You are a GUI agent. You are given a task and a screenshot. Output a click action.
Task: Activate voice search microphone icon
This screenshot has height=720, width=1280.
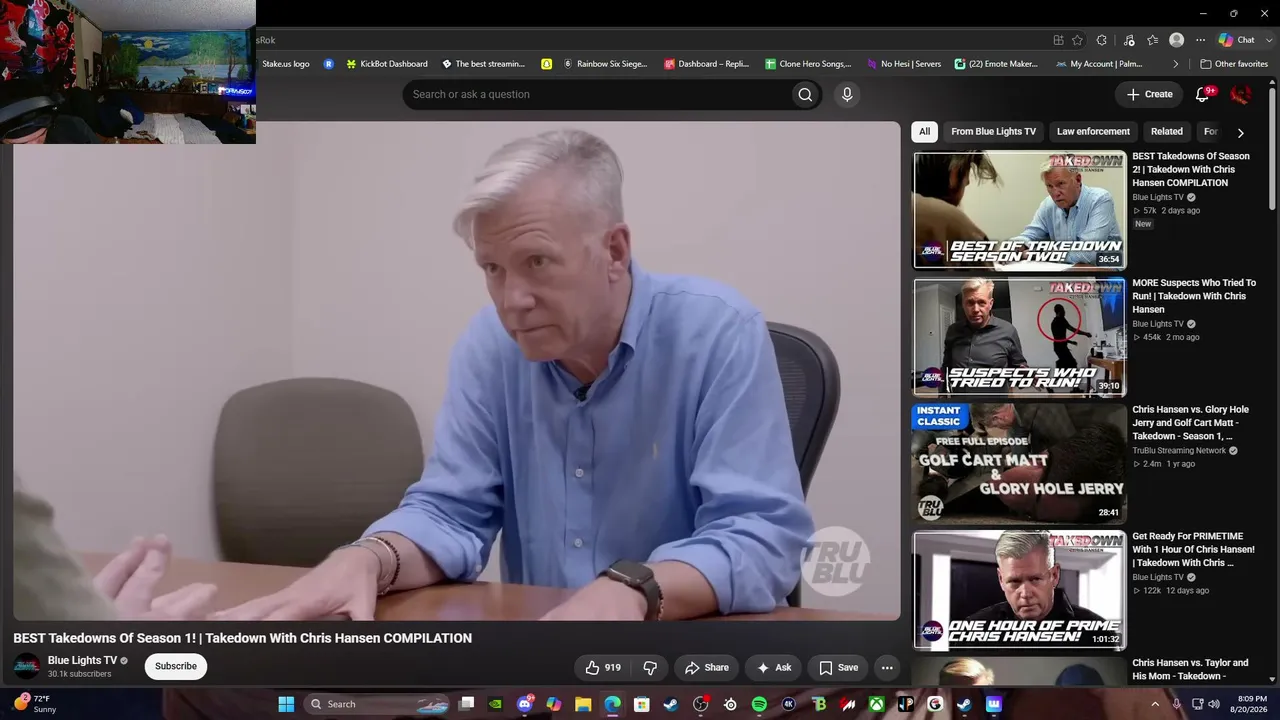click(847, 94)
